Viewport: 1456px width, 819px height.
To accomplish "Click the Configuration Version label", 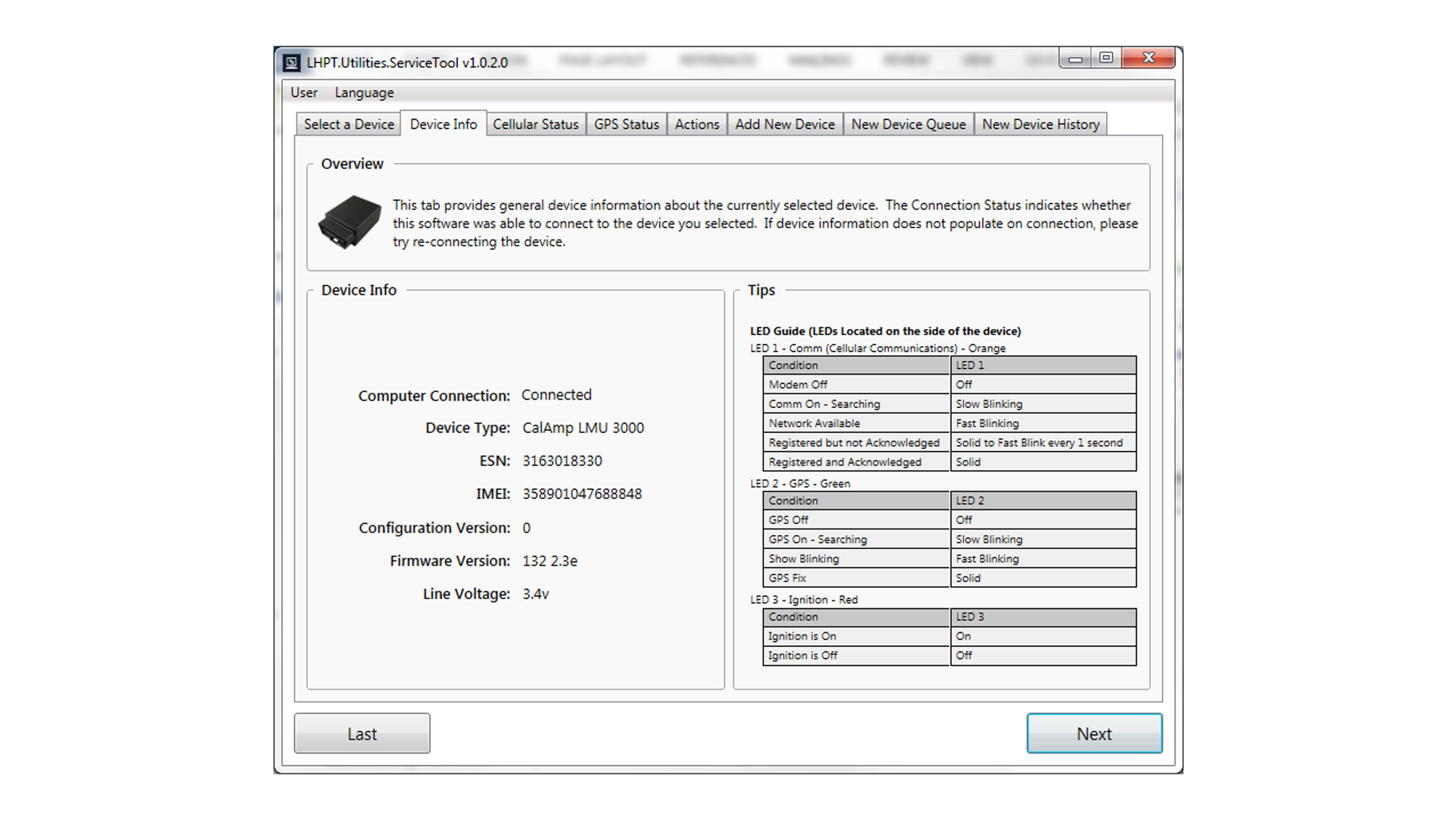I will [435, 528].
